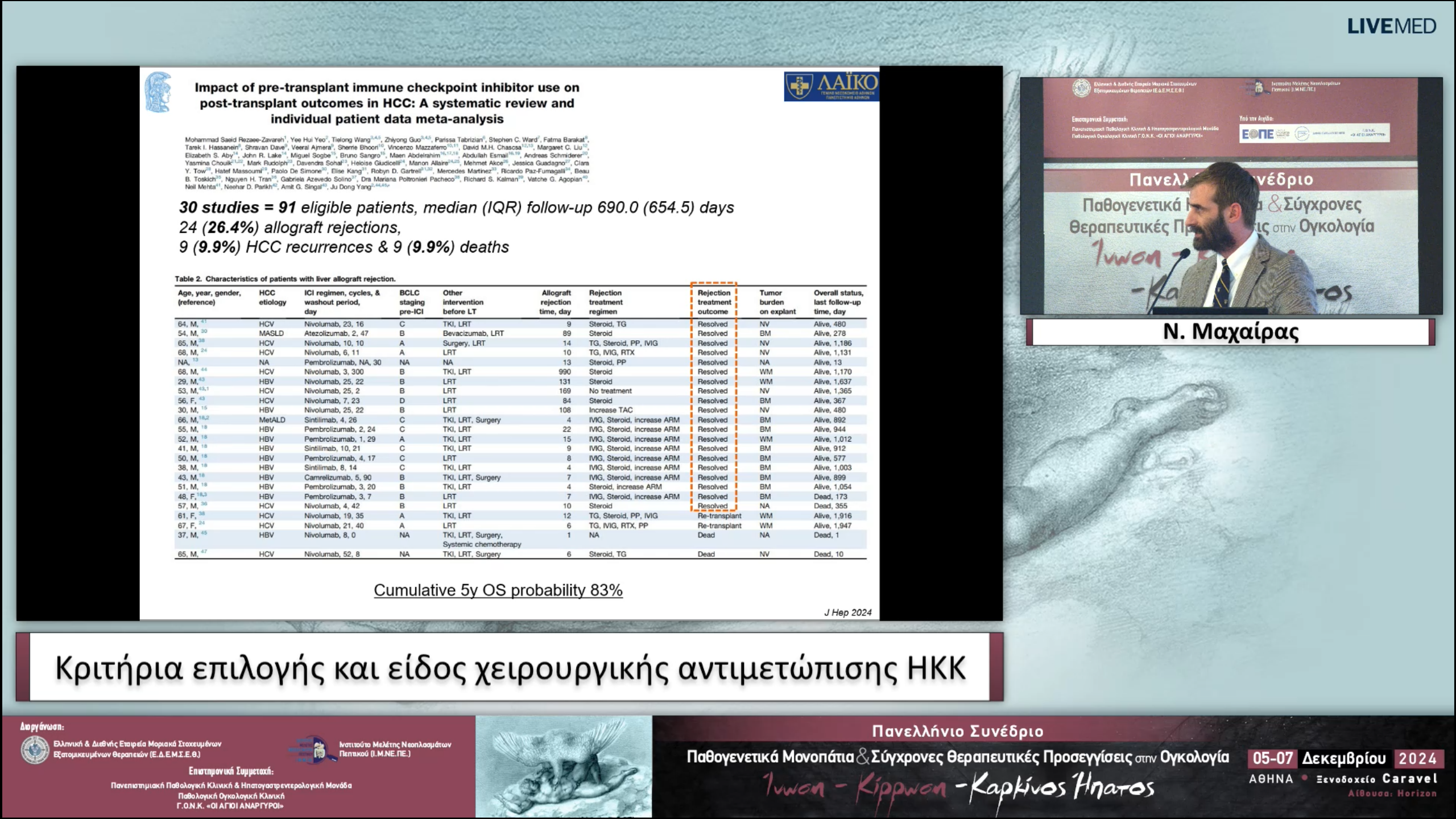Click the 'MetALD' etiology cell

pos(272,420)
